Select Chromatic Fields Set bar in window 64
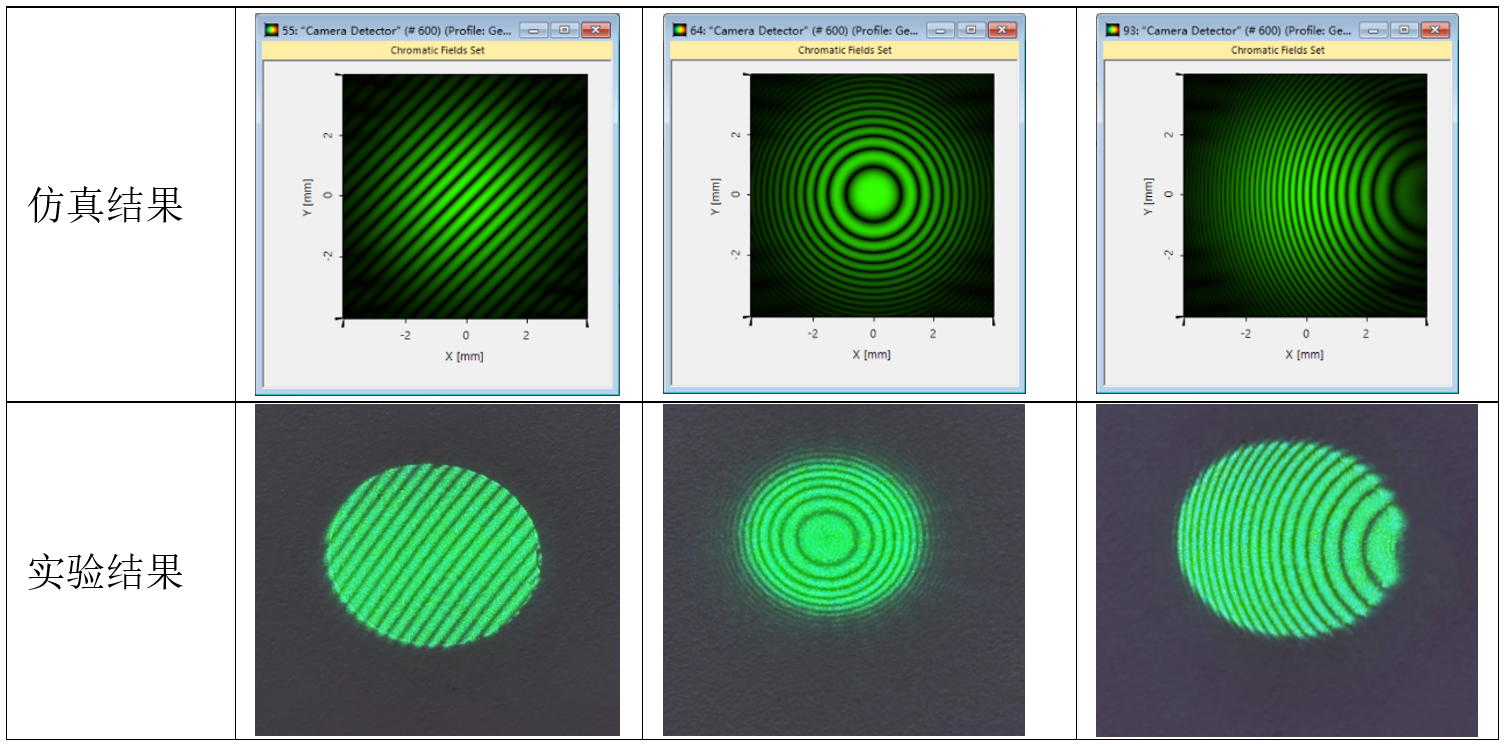Screen dimensions: 1504x744 coord(844,50)
